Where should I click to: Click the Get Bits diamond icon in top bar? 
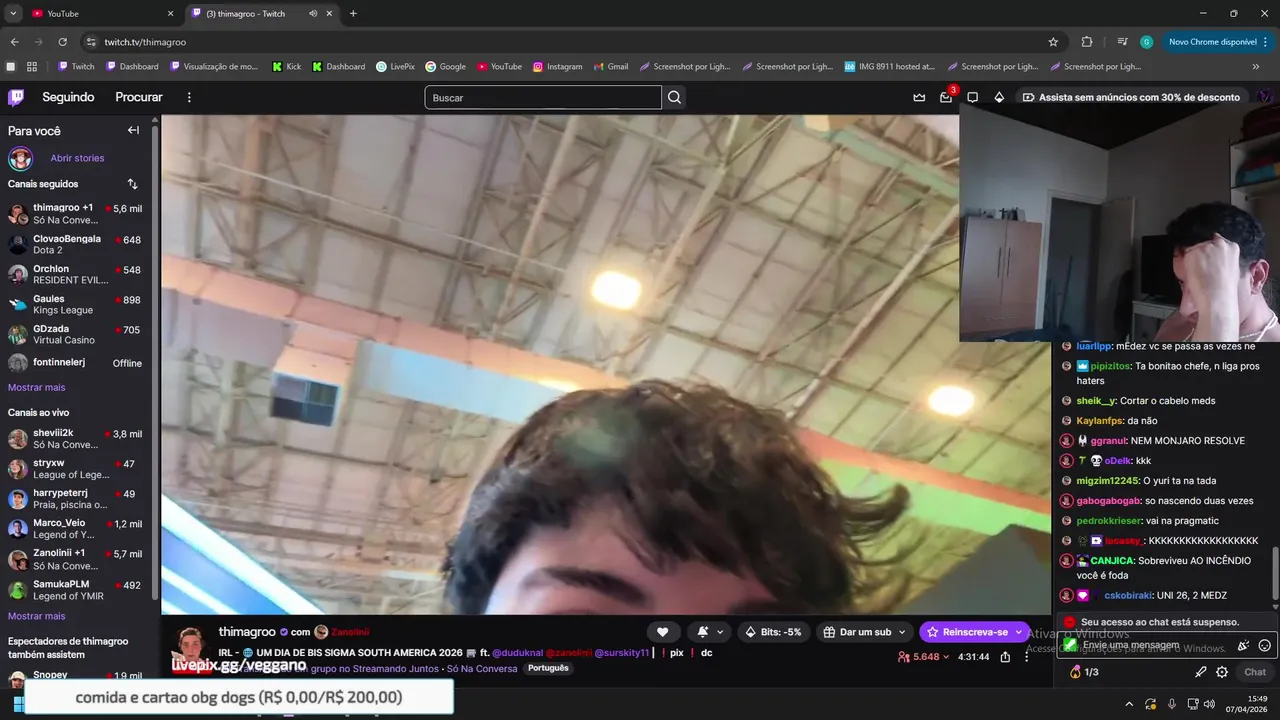(998, 97)
